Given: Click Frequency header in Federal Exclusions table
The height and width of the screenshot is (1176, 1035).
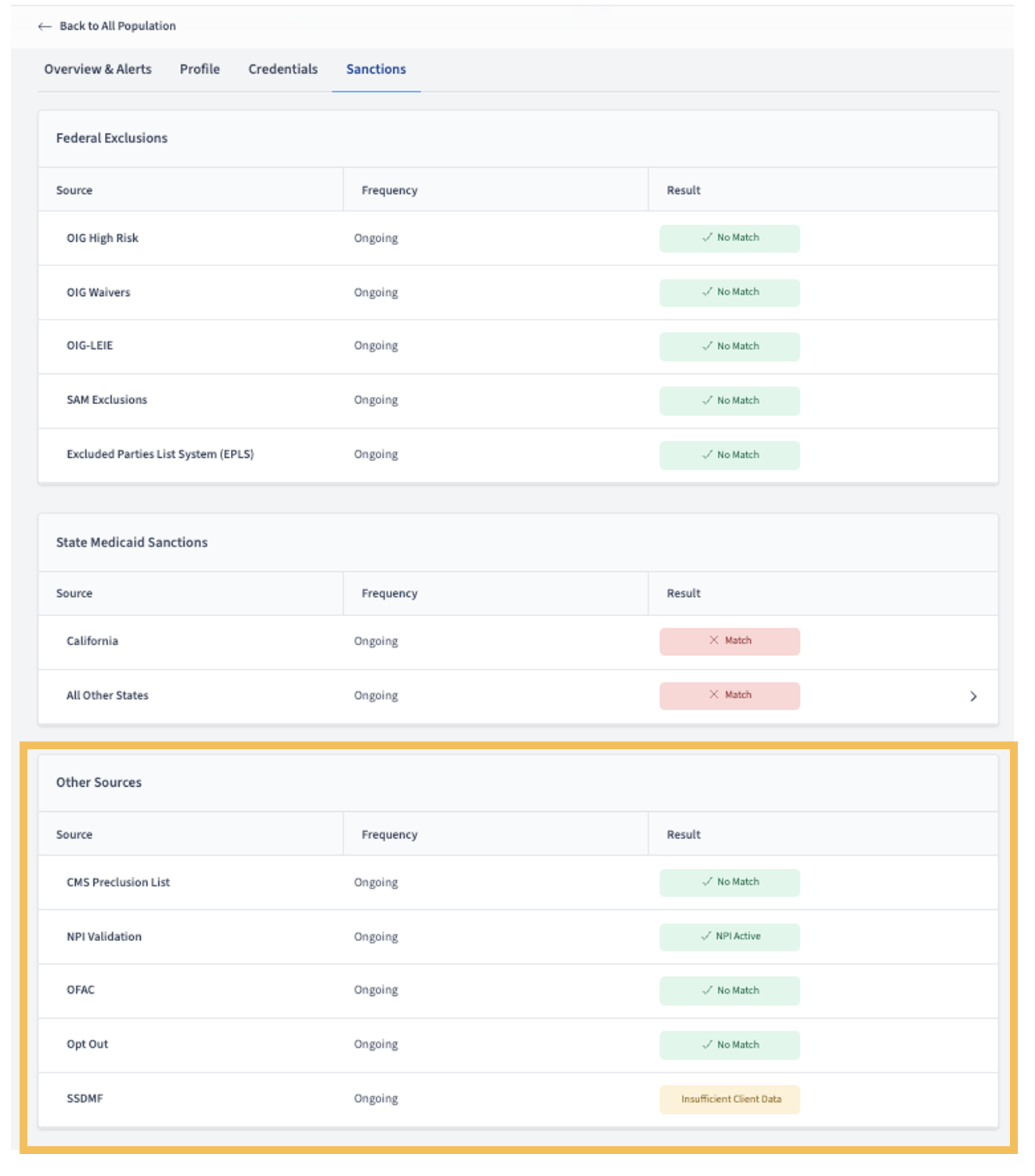Looking at the screenshot, I should point(390,190).
